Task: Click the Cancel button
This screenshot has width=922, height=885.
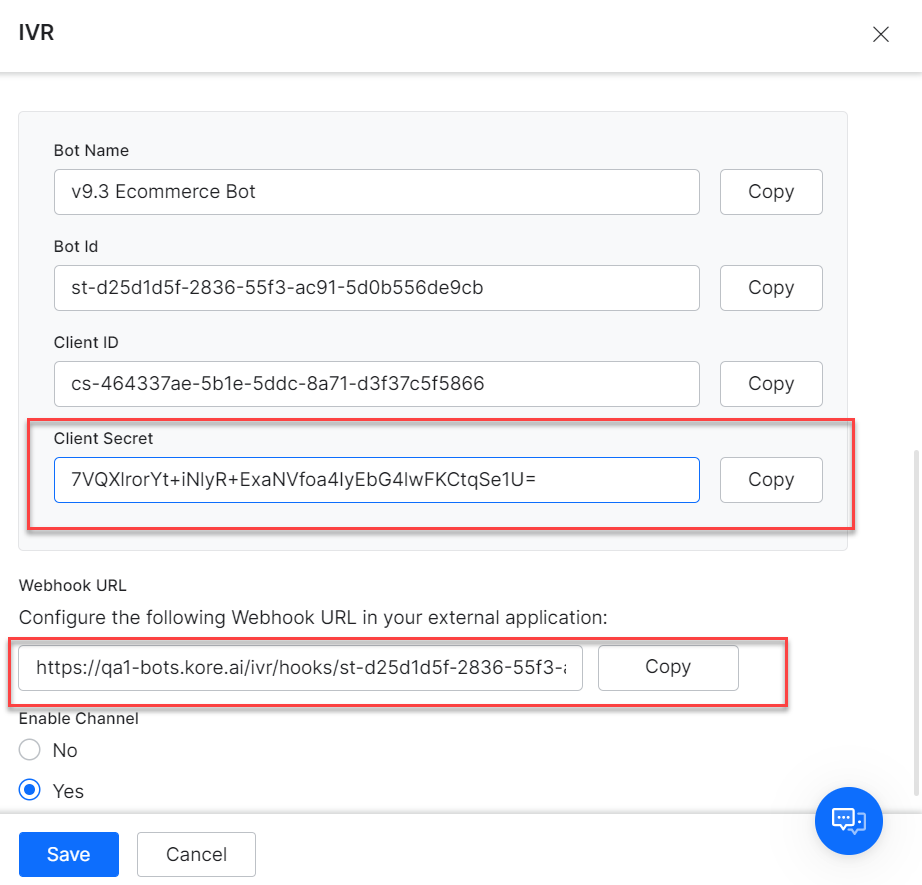Action: click(196, 854)
